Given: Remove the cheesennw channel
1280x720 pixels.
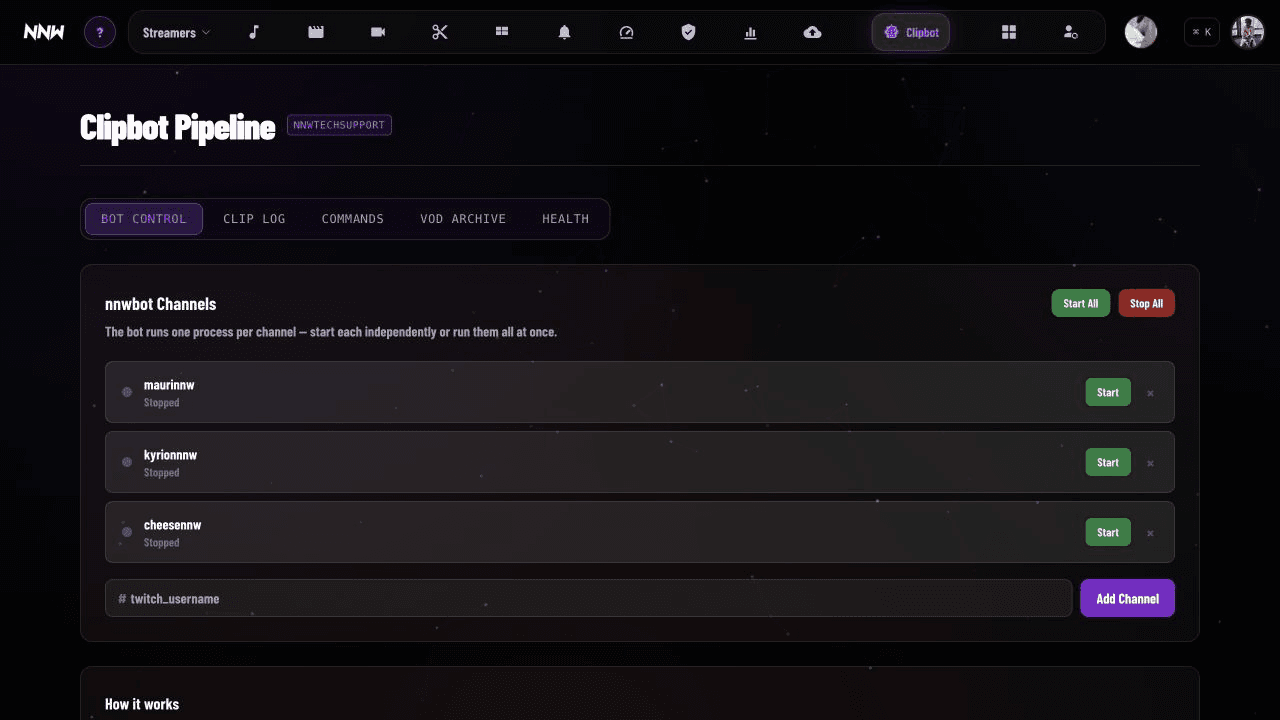Looking at the screenshot, I should 1150,533.
